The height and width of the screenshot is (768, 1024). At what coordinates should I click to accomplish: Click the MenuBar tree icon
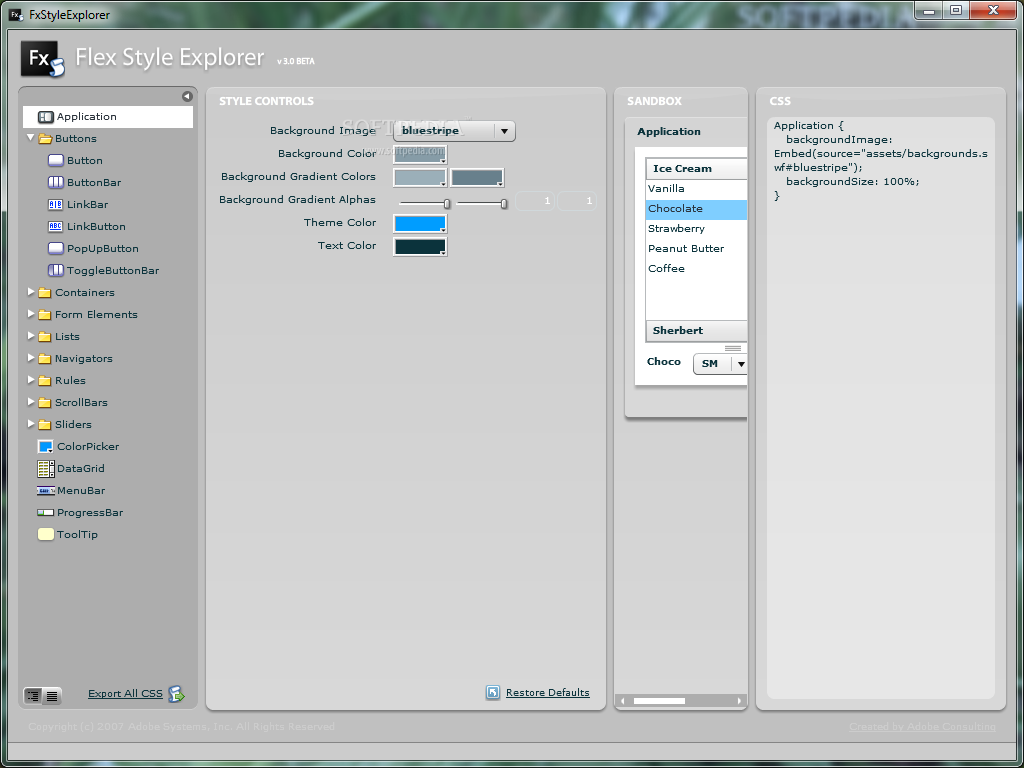(46, 490)
